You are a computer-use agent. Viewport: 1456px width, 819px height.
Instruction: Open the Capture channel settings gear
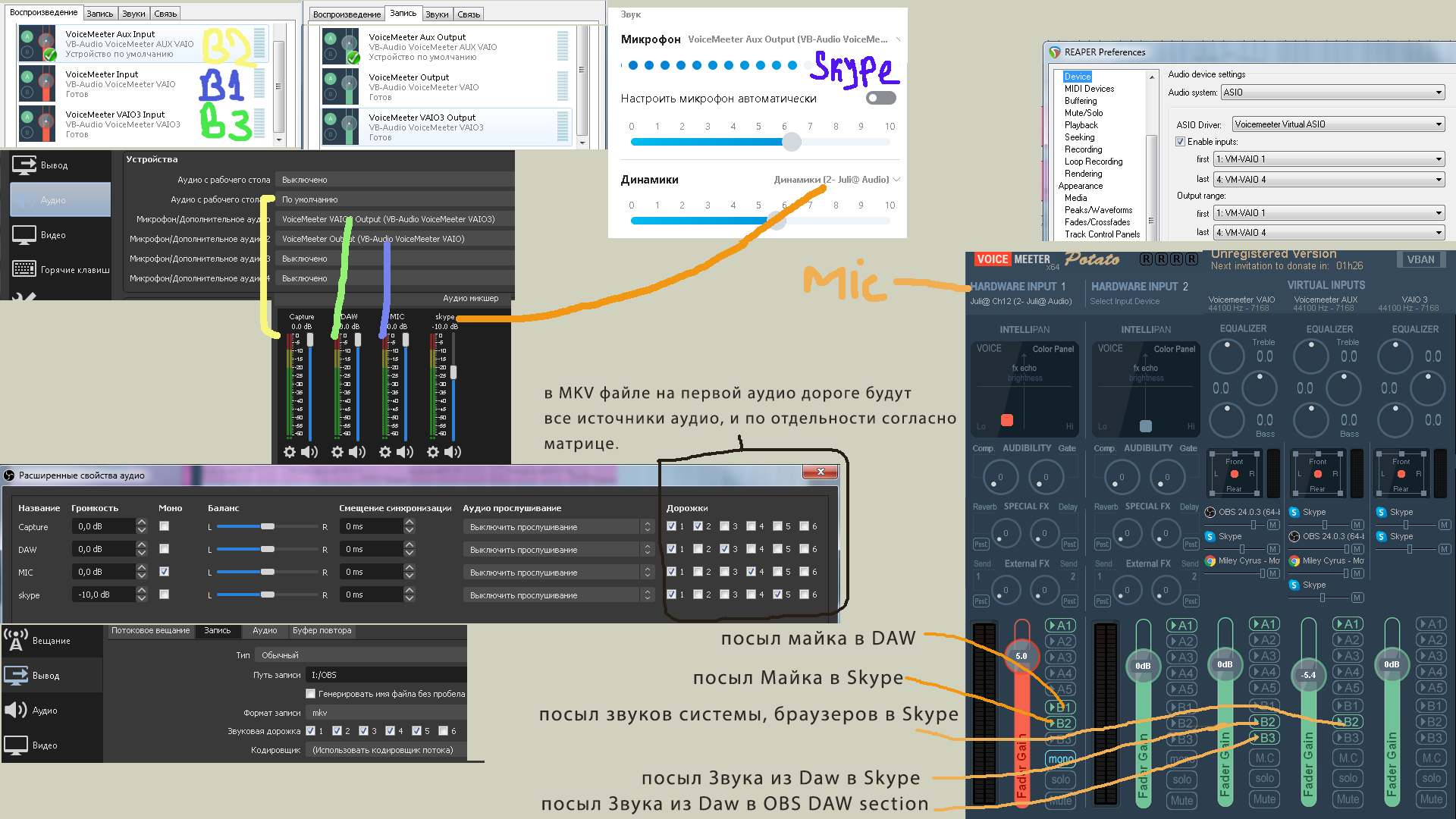289,452
